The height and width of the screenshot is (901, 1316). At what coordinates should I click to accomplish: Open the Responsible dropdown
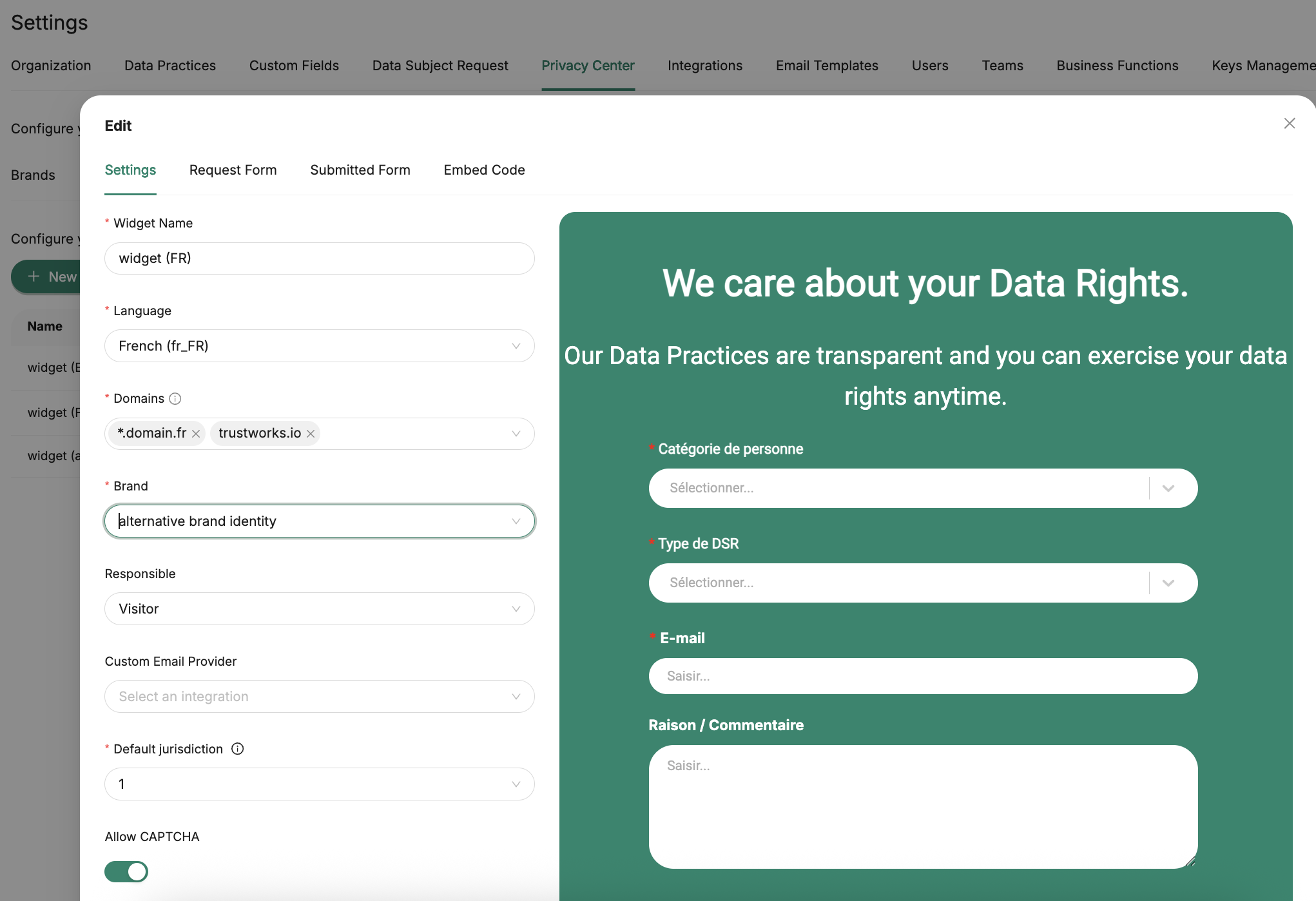[x=319, y=609]
